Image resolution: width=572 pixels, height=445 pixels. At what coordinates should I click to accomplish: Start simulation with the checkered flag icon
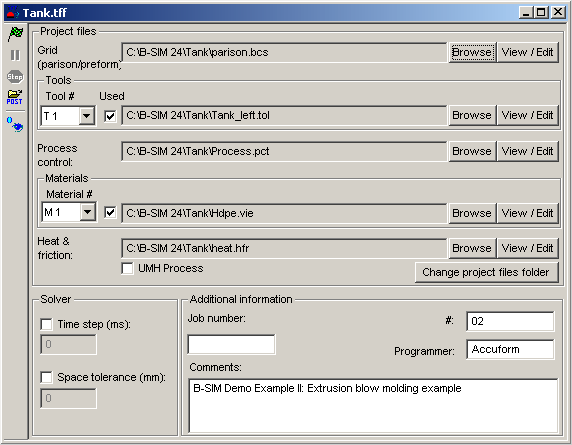point(15,34)
